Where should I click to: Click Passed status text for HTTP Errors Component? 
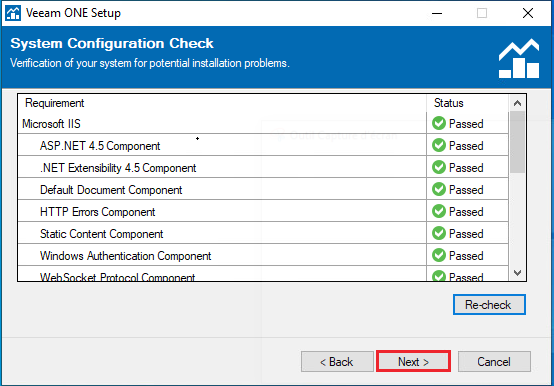466,212
